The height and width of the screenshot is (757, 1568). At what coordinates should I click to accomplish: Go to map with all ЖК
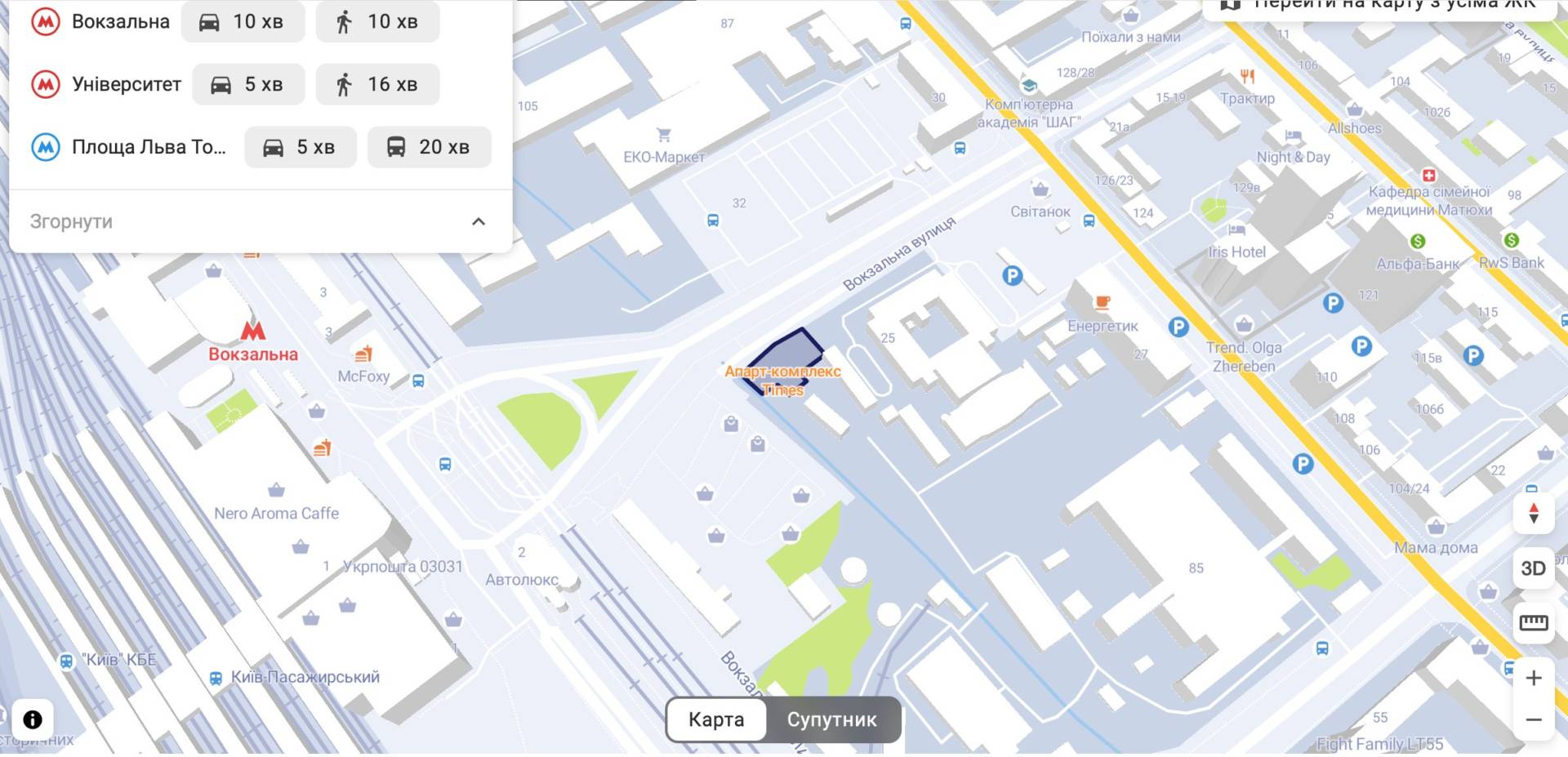[x=1383, y=5]
